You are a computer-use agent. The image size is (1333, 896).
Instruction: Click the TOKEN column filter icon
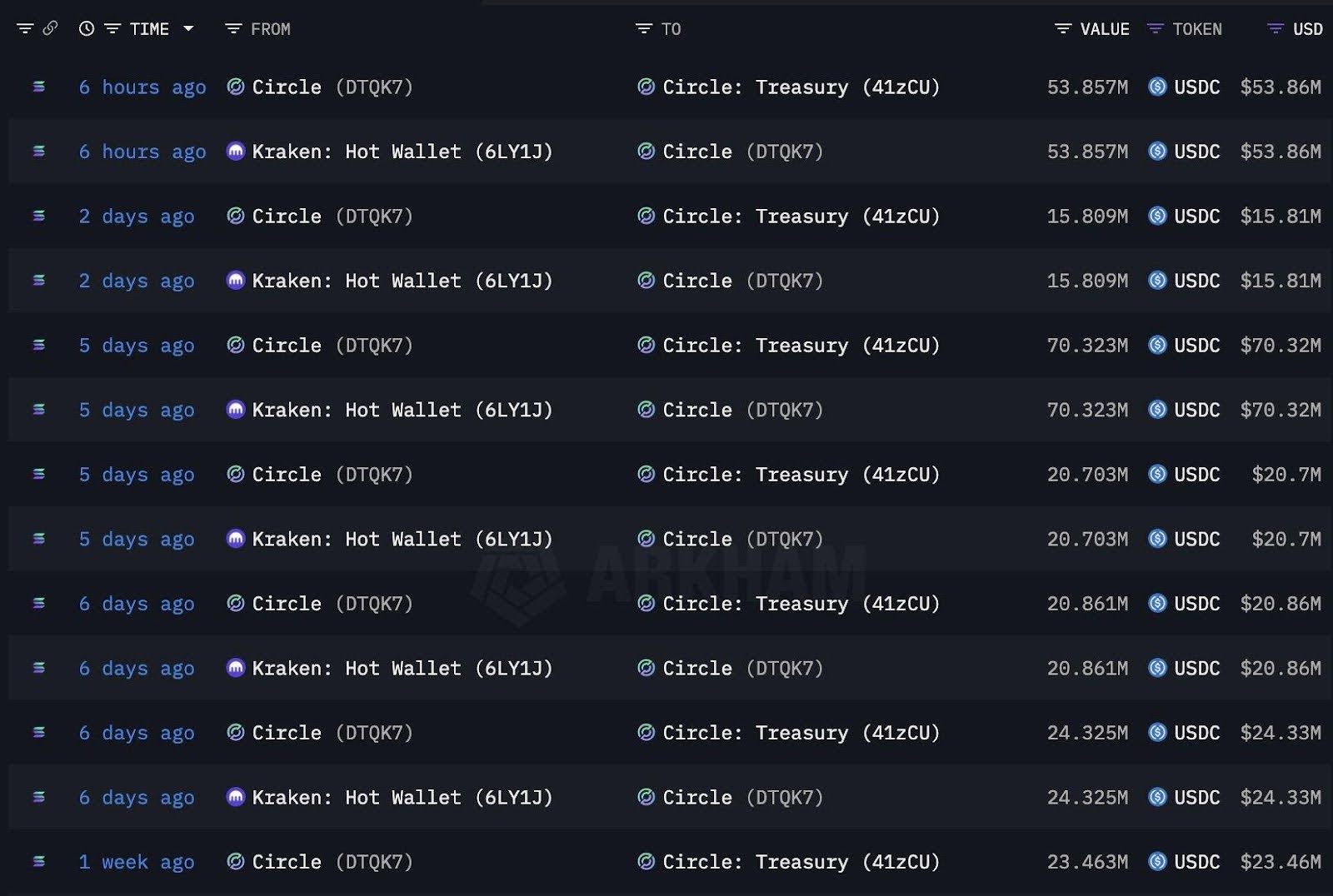1155,29
